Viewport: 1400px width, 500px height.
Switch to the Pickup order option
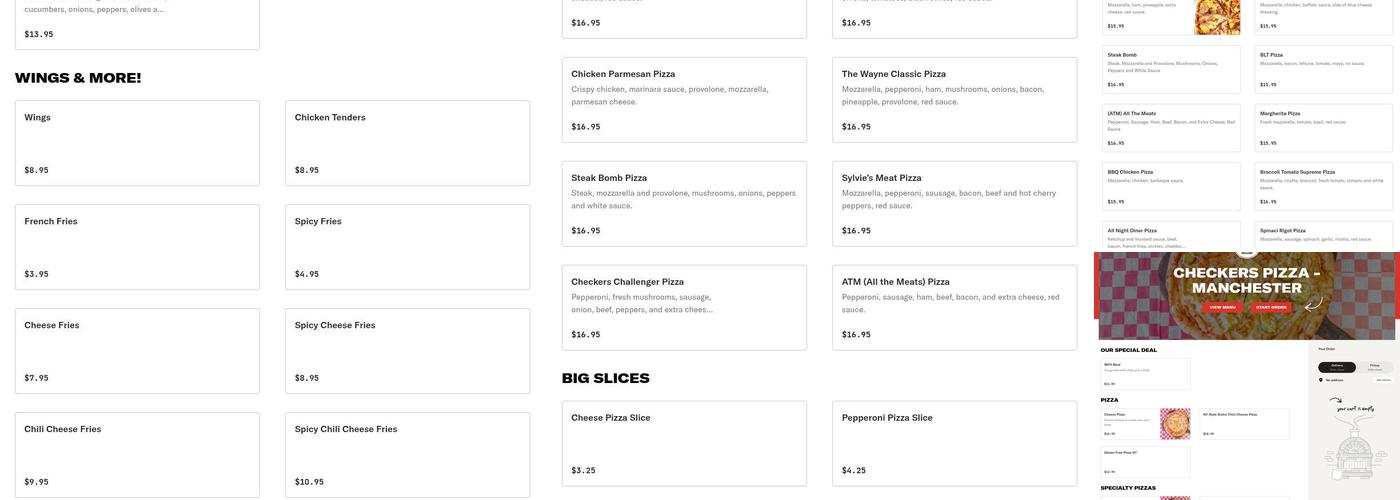(x=1374, y=367)
